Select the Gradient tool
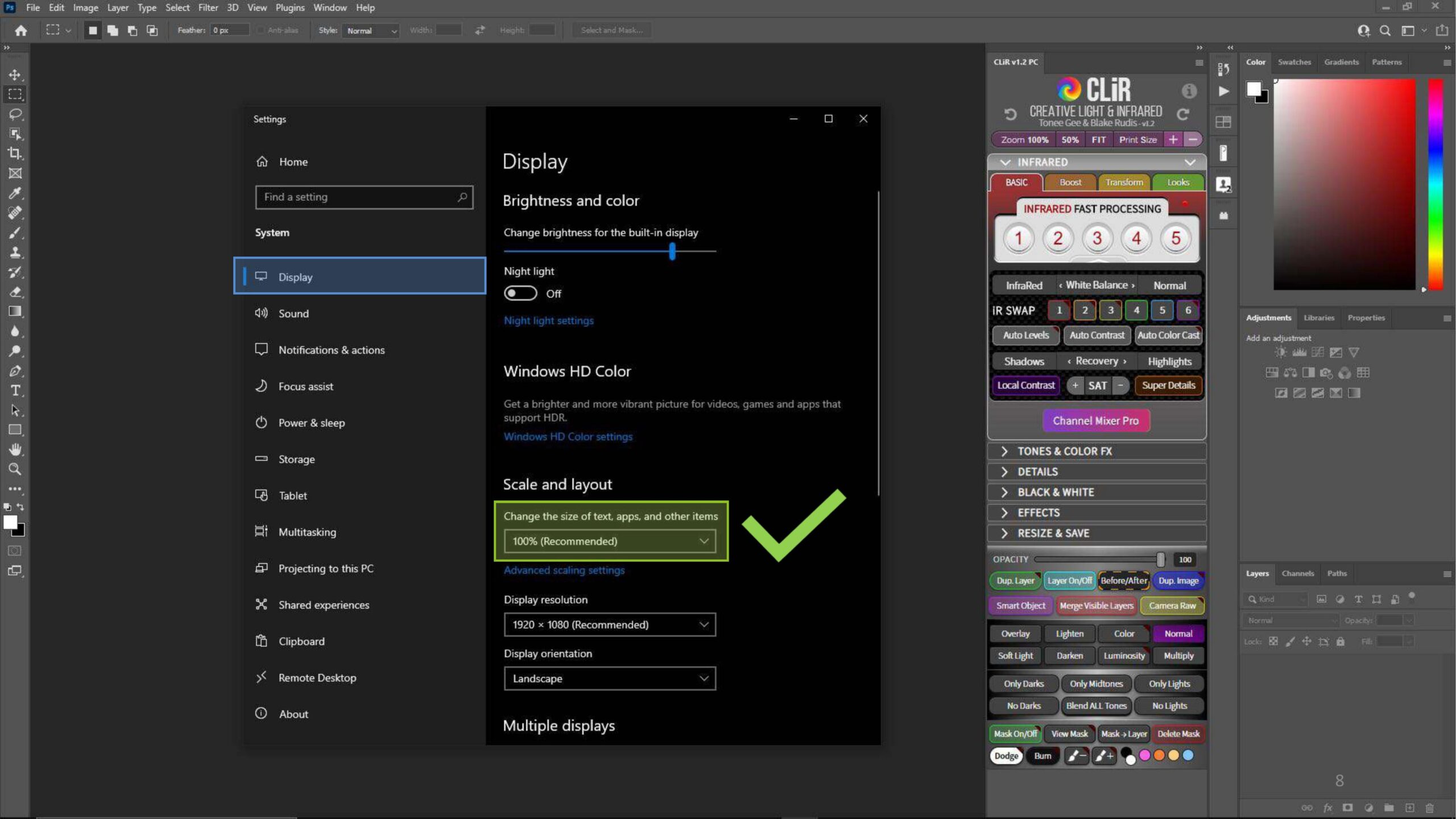The height and width of the screenshot is (819, 1456). (x=15, y=311)
